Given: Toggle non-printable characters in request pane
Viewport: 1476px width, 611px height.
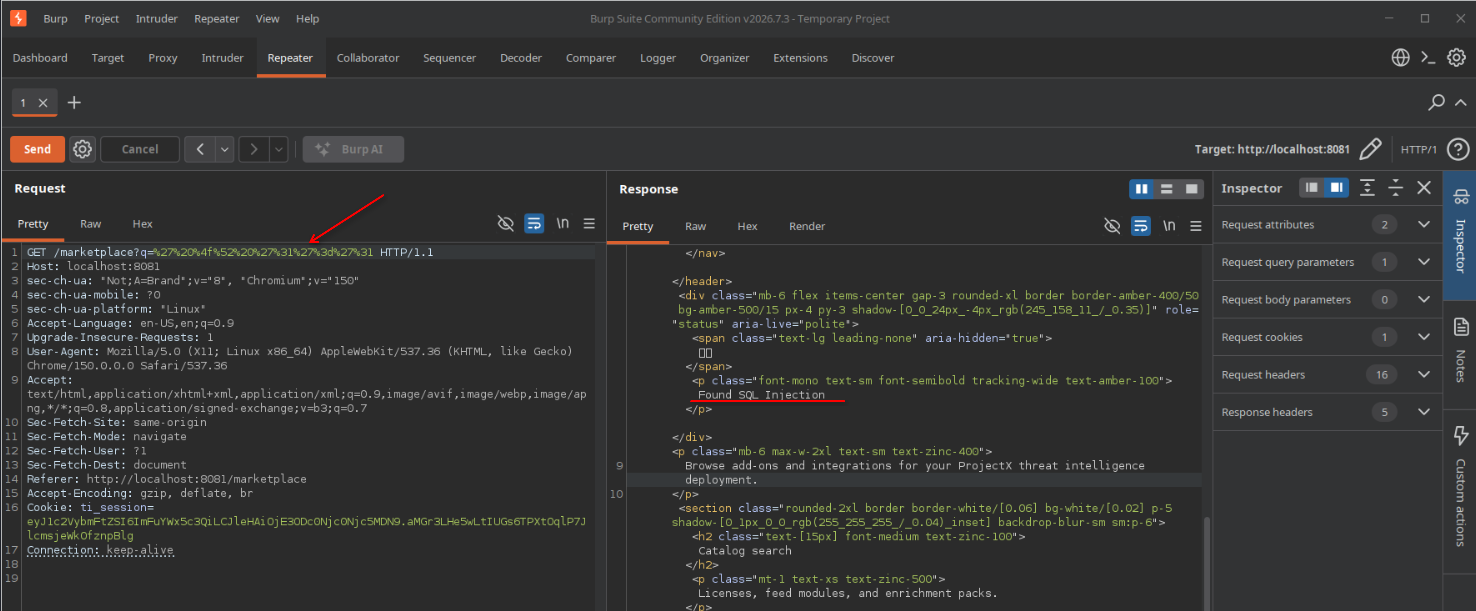Looking at the screenshot, I should (563, 224).
